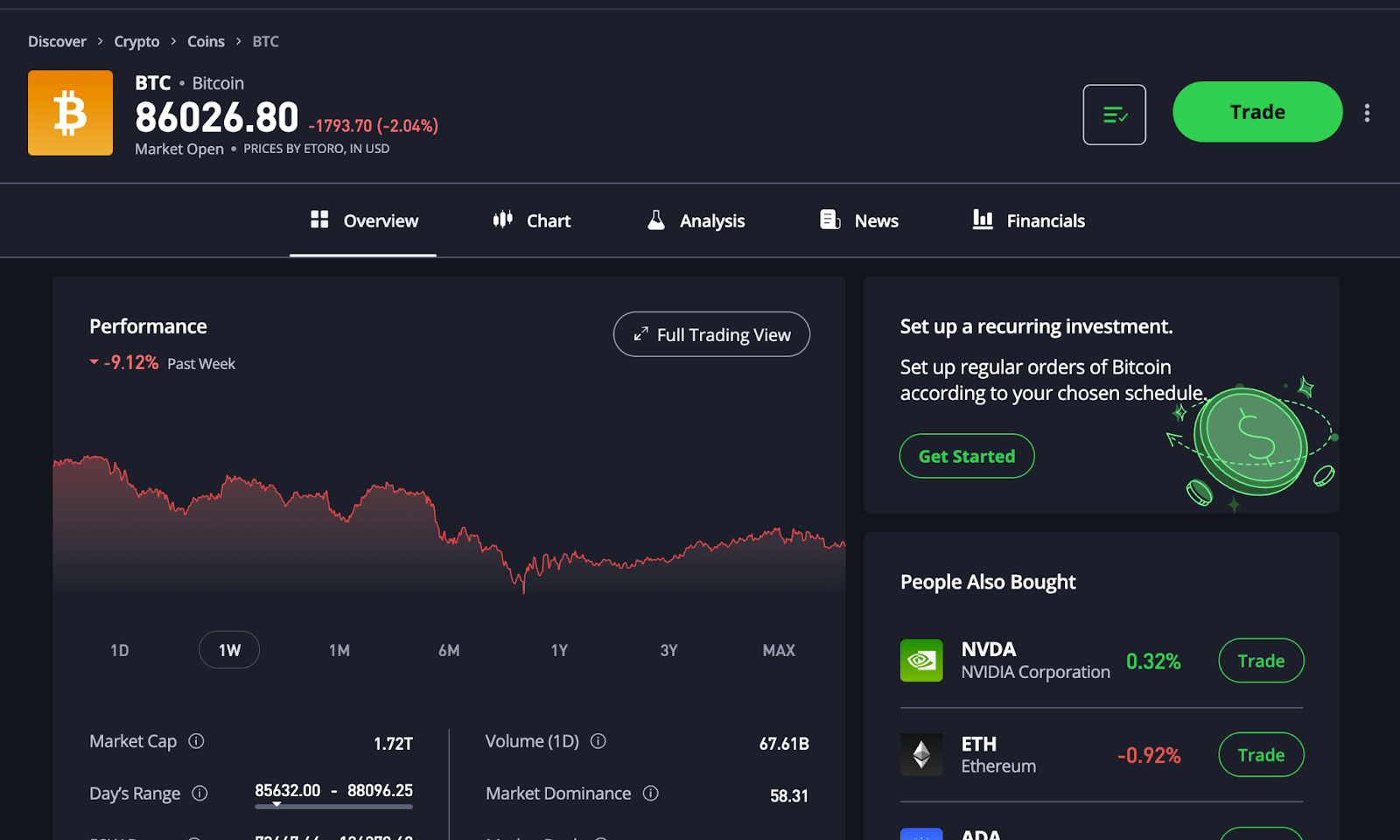Viewport: 1400px width, 840px height.
Task: Click the Bitcoin logo icon
Action: tap(70, 112)
